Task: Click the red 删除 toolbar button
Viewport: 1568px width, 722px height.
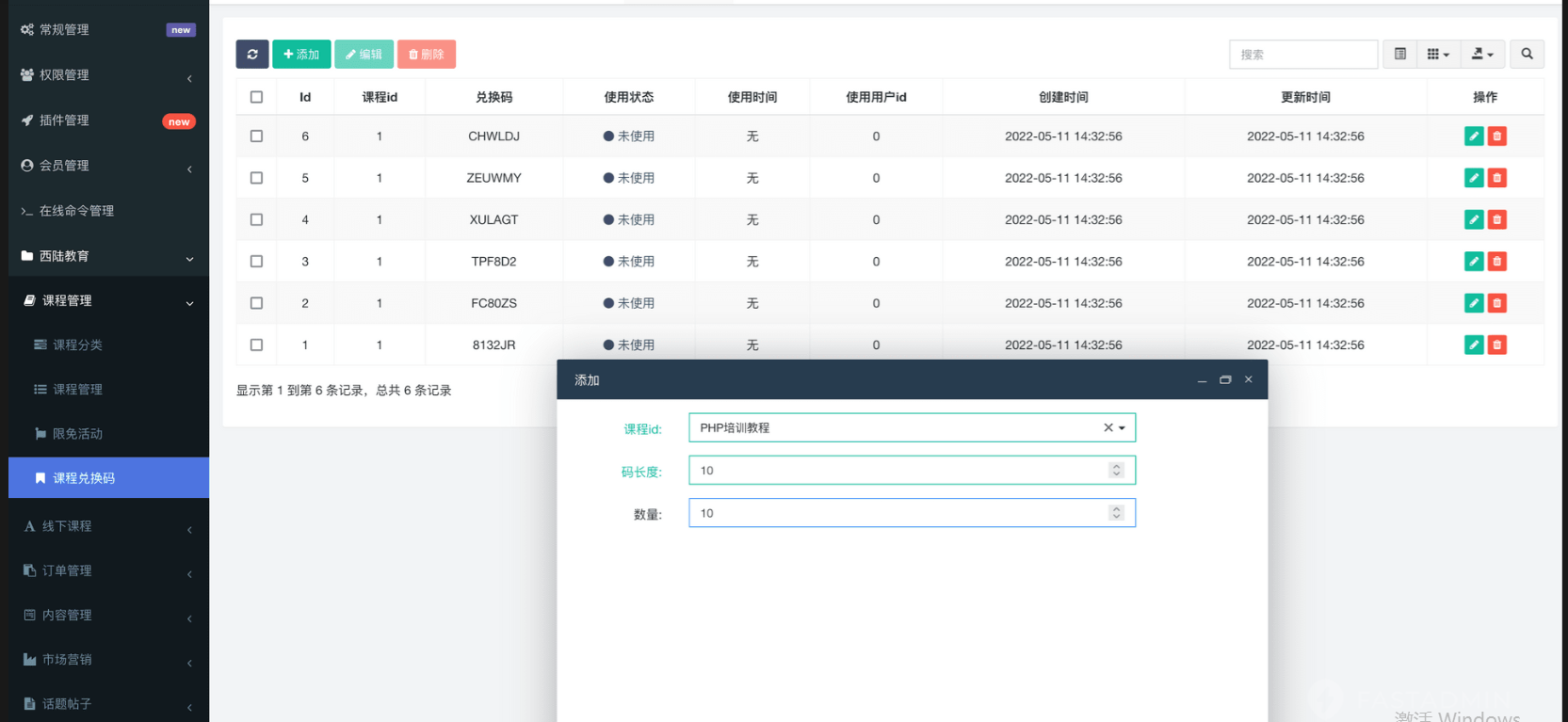Action: point(427,55)
